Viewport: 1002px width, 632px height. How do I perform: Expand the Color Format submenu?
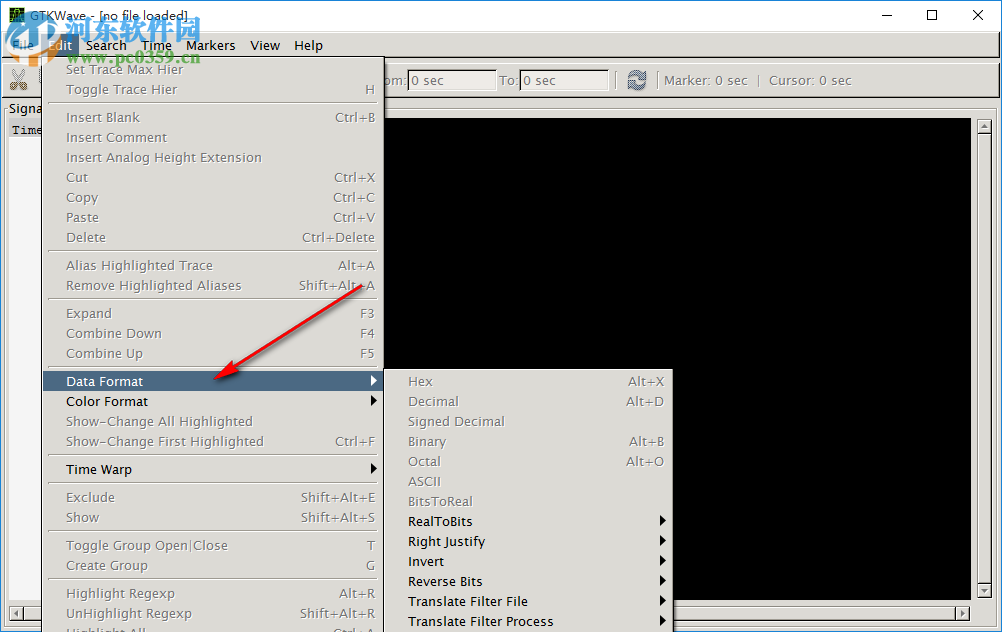pyautogui.click(x=213, y=401)
